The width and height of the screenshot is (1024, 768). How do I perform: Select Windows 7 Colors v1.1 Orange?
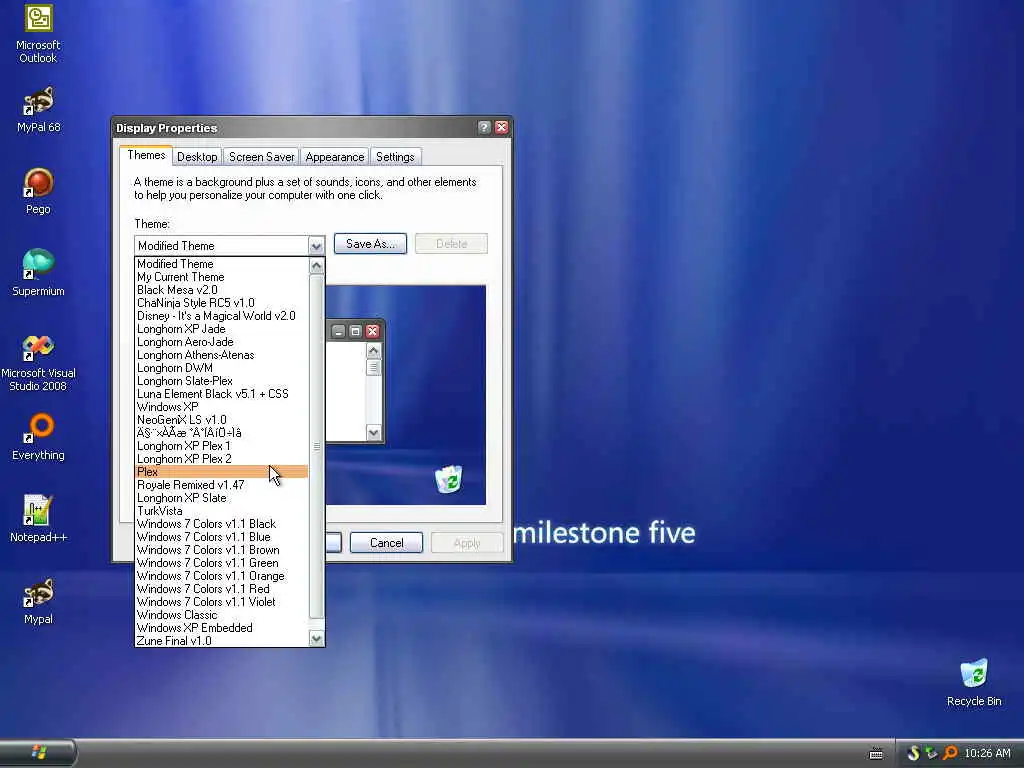click(221, 576)
